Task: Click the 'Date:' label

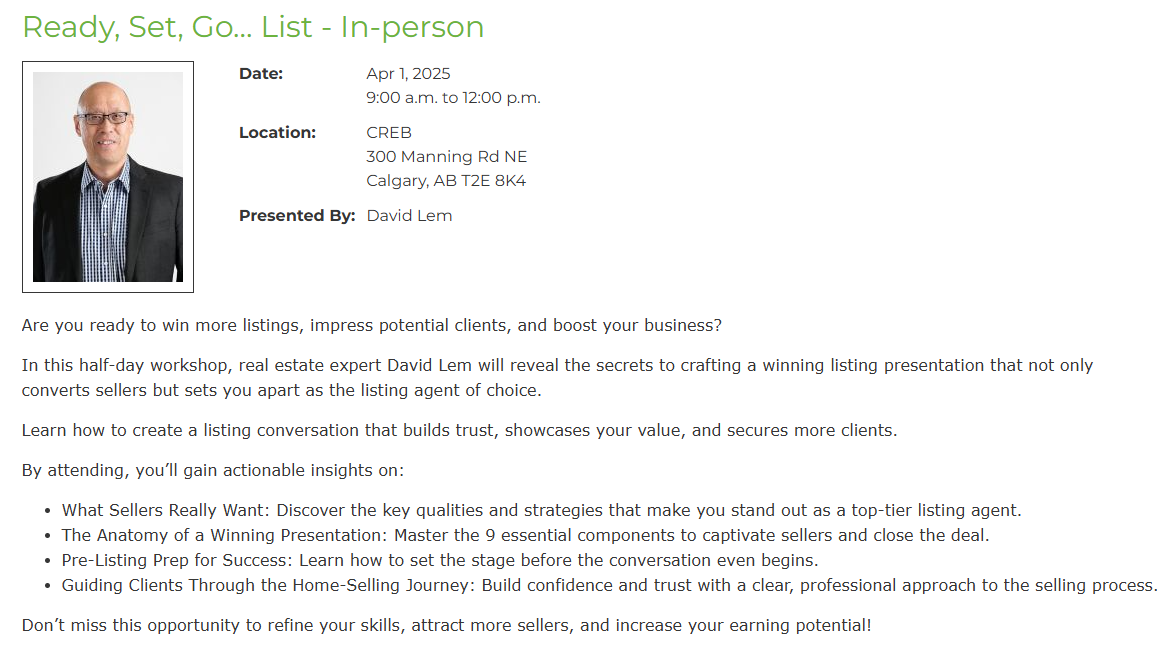Action: [x=261, y=73]
